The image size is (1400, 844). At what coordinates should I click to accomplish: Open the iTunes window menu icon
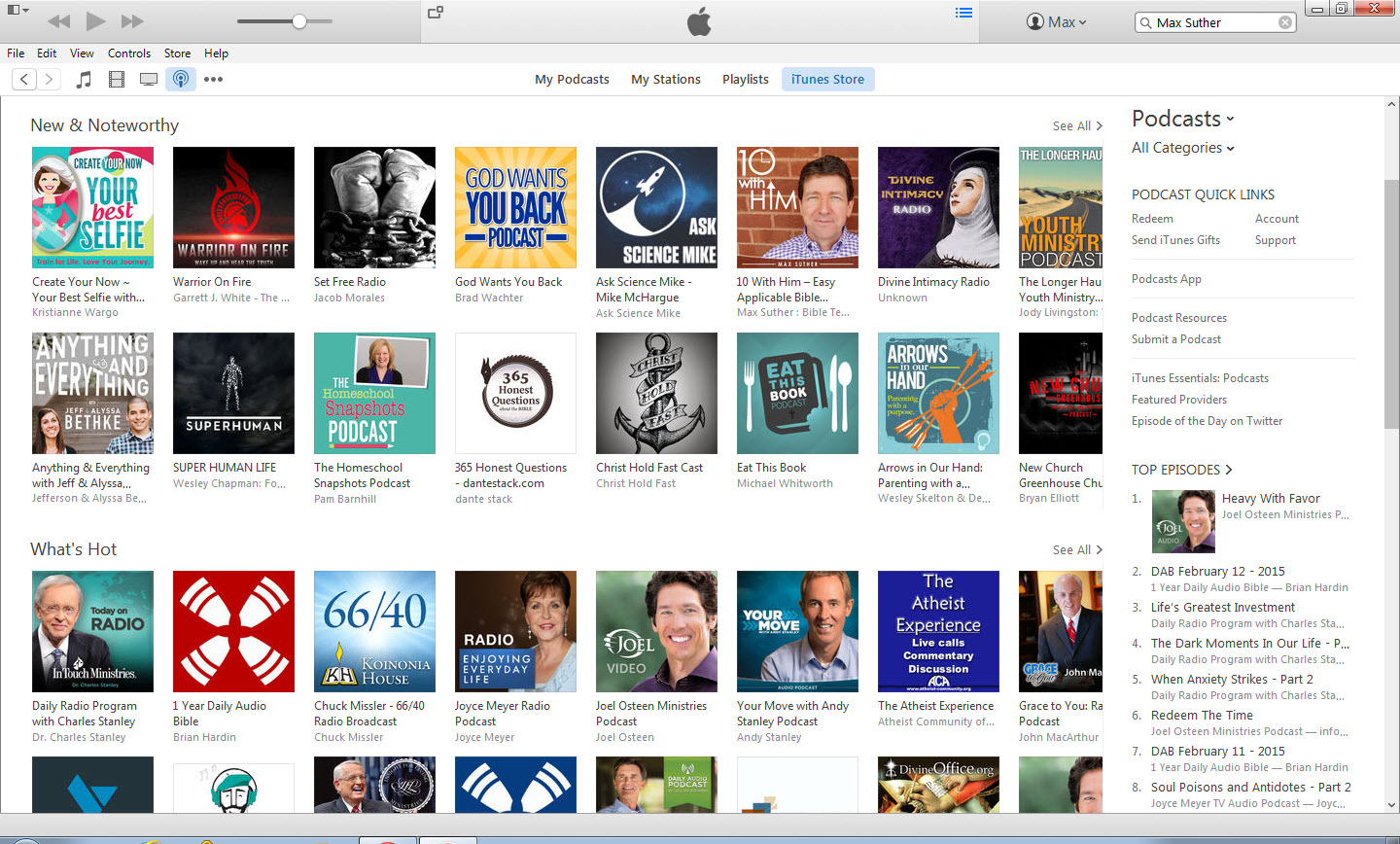point(17,10)
